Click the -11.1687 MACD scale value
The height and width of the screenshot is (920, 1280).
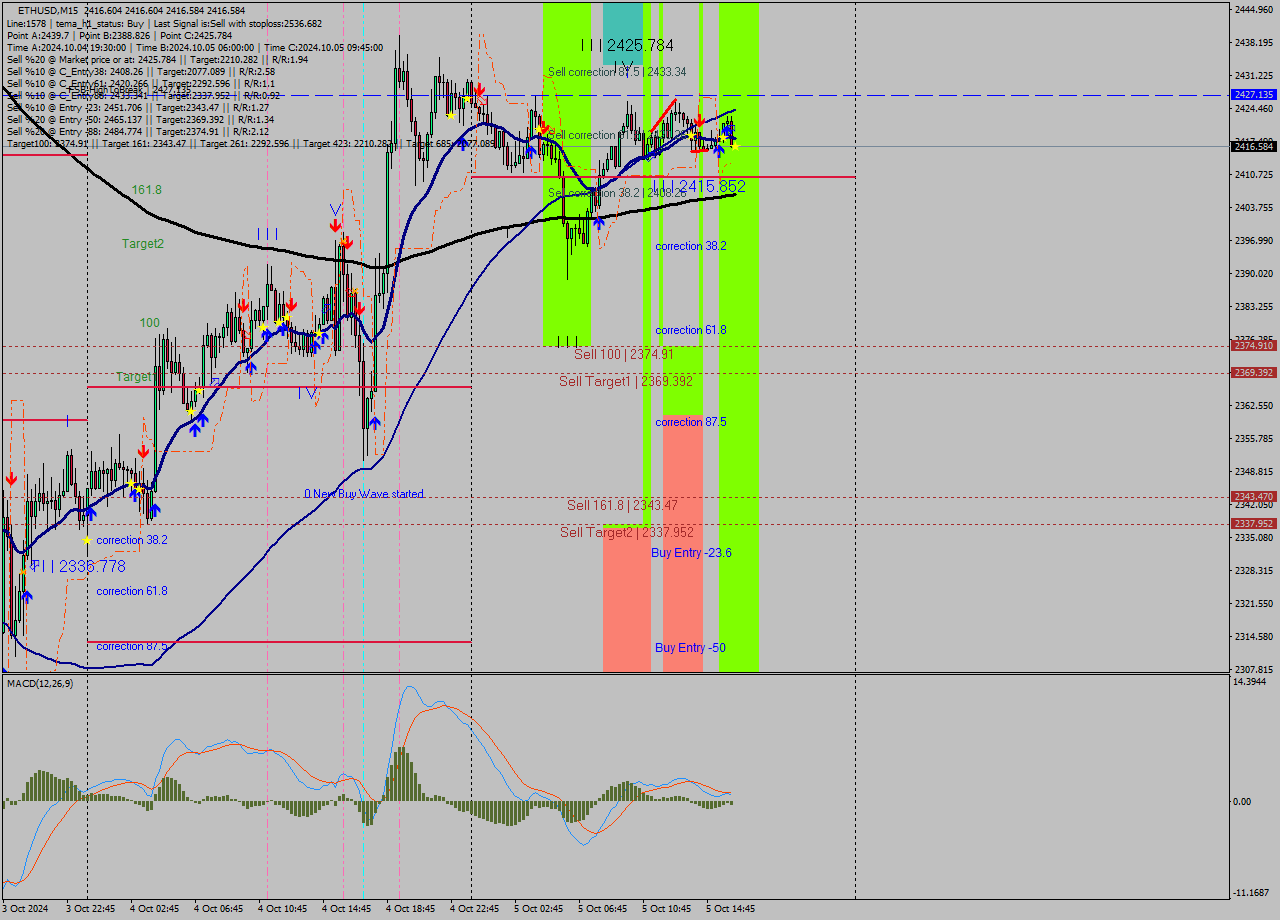pos(1253,892)
